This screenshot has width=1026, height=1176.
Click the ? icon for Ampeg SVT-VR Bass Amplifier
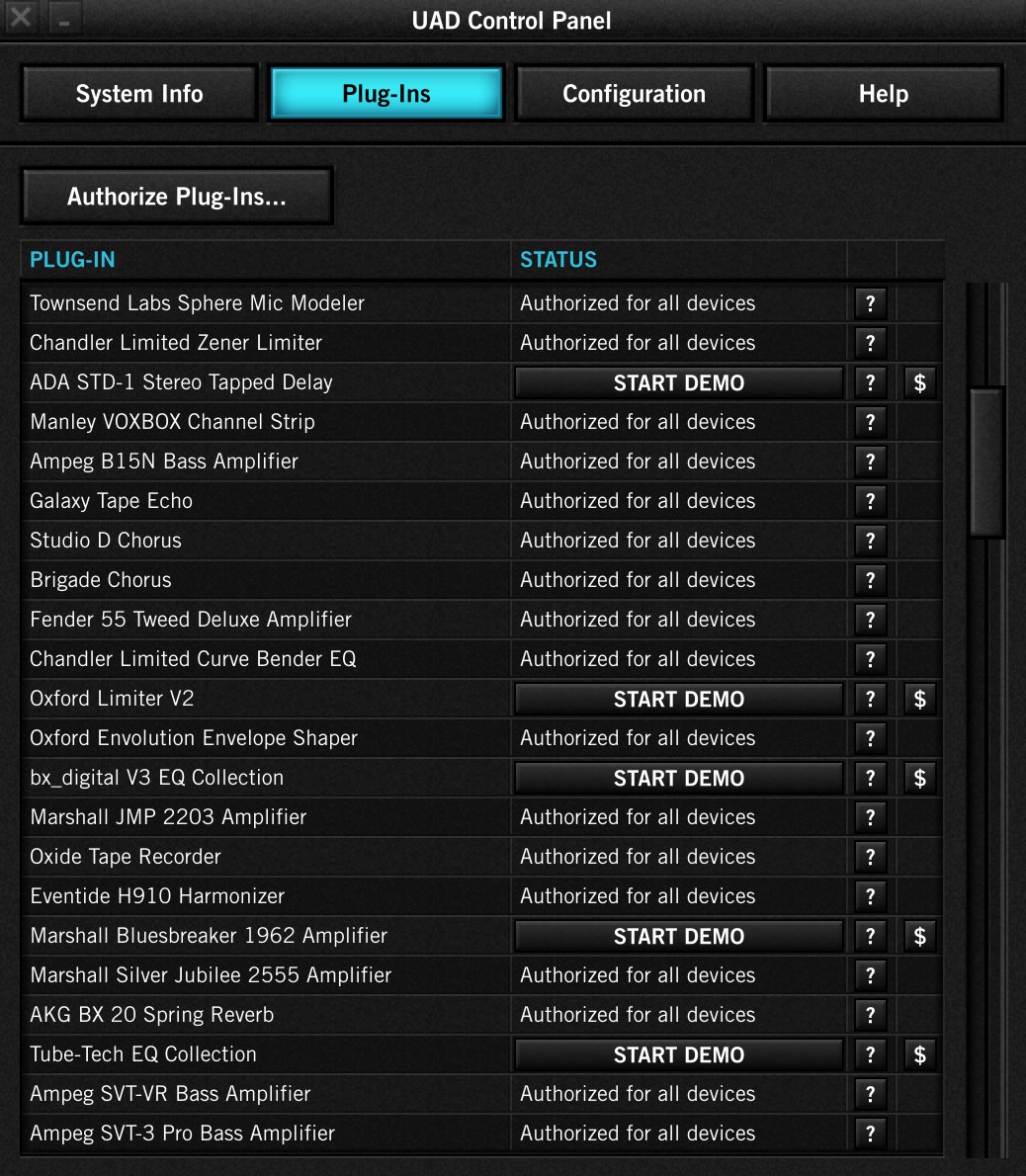pos(870,1094)
